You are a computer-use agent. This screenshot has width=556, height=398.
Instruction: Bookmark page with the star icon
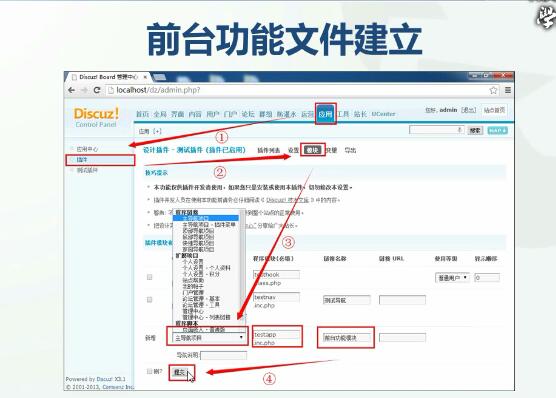(493, 90)
